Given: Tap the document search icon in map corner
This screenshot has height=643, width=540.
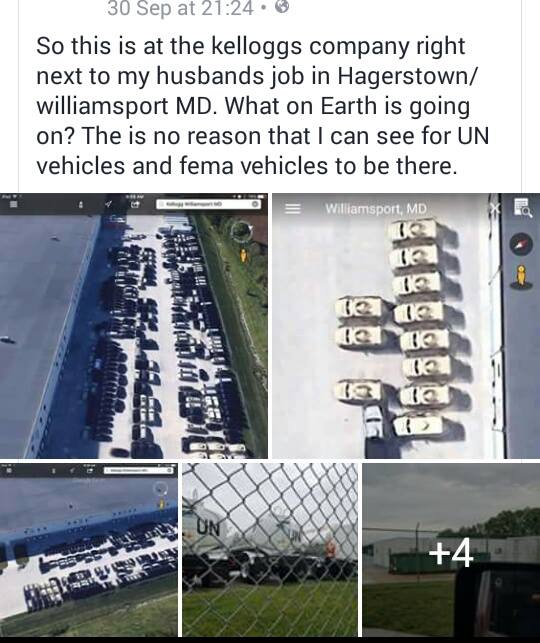Looking at the screenshot, I should tap(522, 207).
